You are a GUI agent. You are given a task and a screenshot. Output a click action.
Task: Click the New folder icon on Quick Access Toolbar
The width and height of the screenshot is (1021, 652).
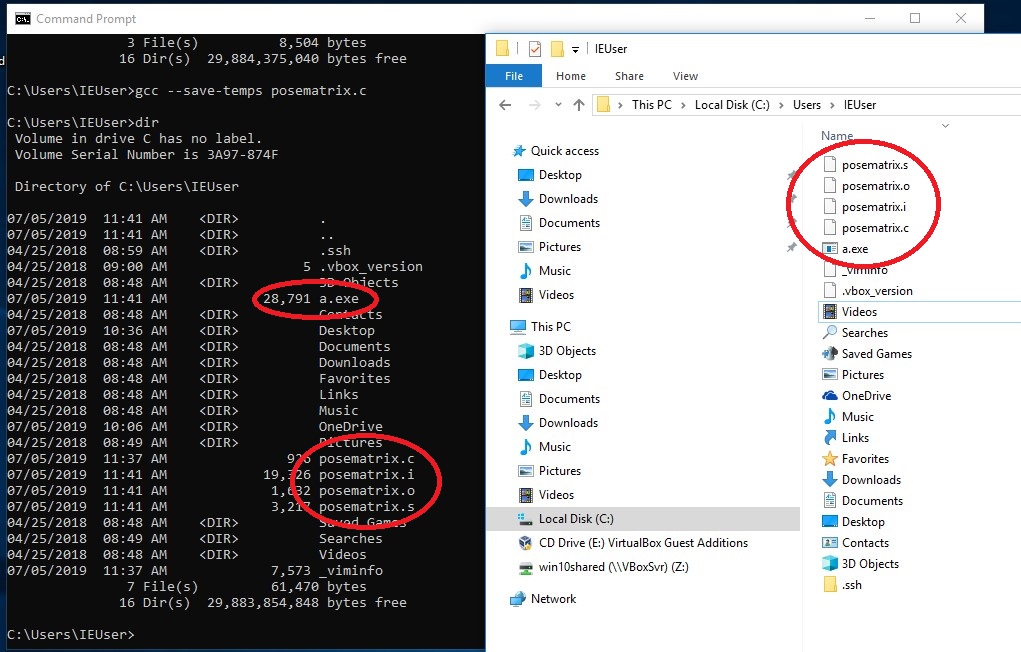pos(557,48)
